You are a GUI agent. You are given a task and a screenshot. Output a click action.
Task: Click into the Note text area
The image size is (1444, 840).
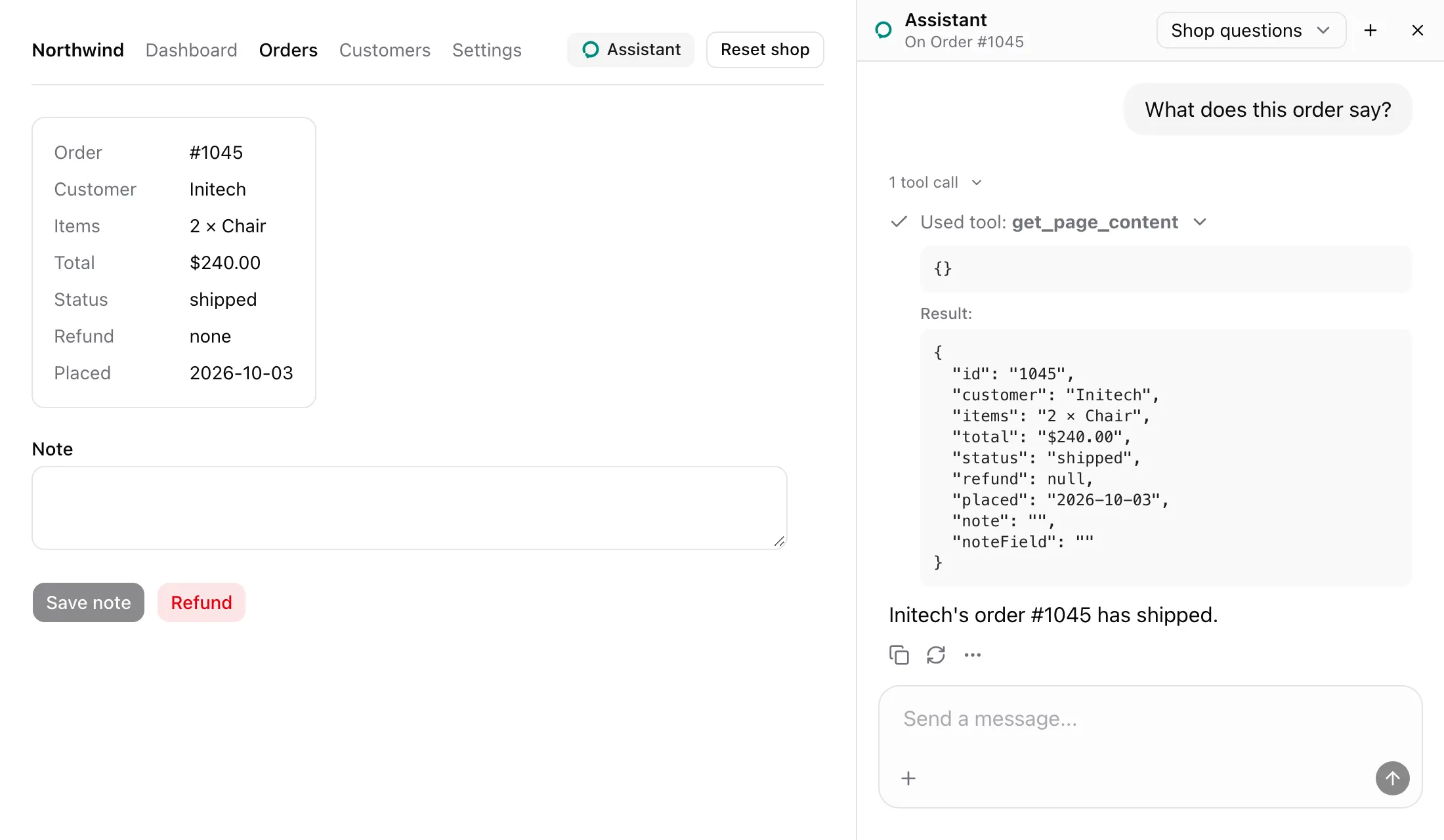click(x=410, y=508)
